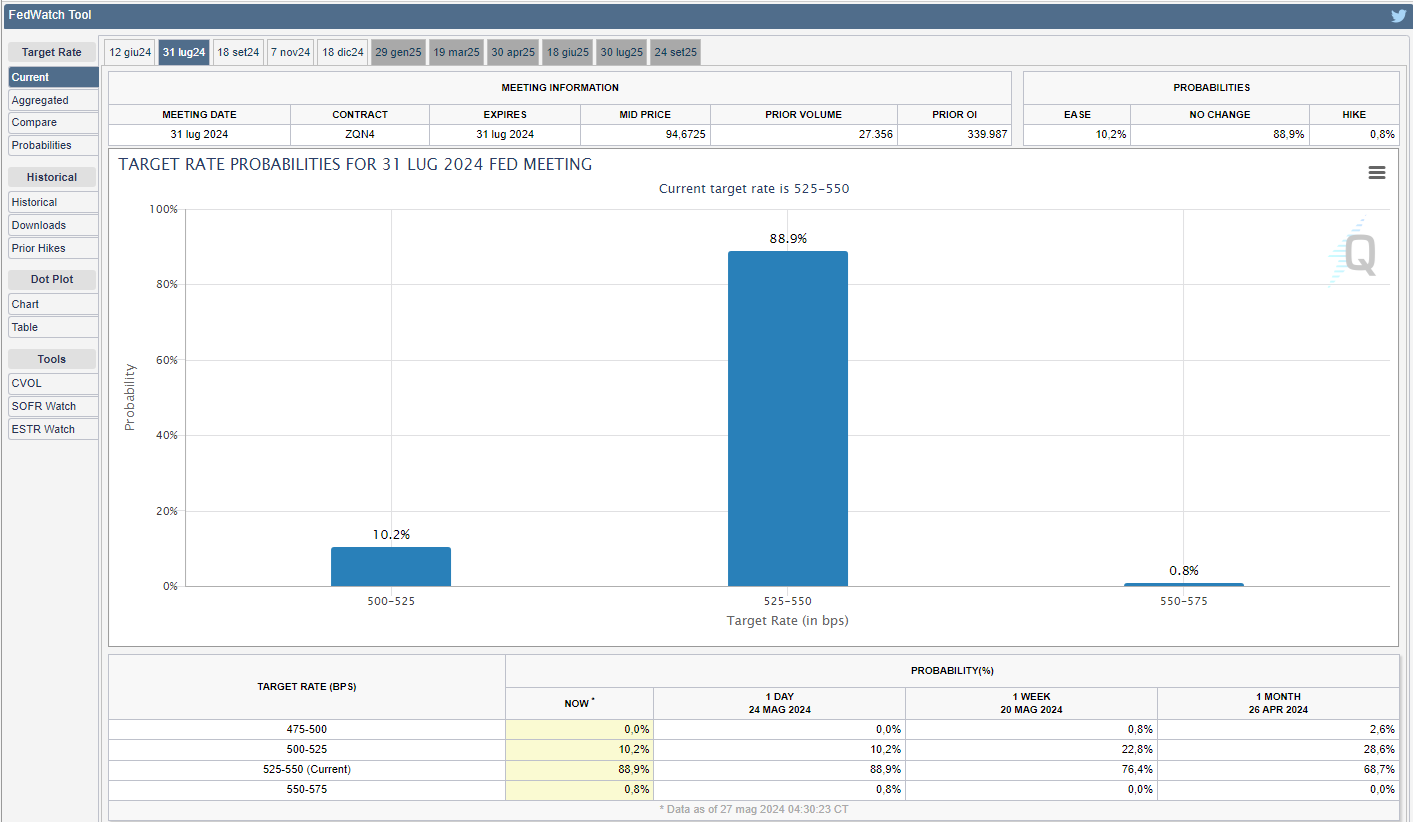The height and width of the screenshot is (822, 1413).
Task: Select the 12 giu24 meeting tab
Action: [130, 52]
